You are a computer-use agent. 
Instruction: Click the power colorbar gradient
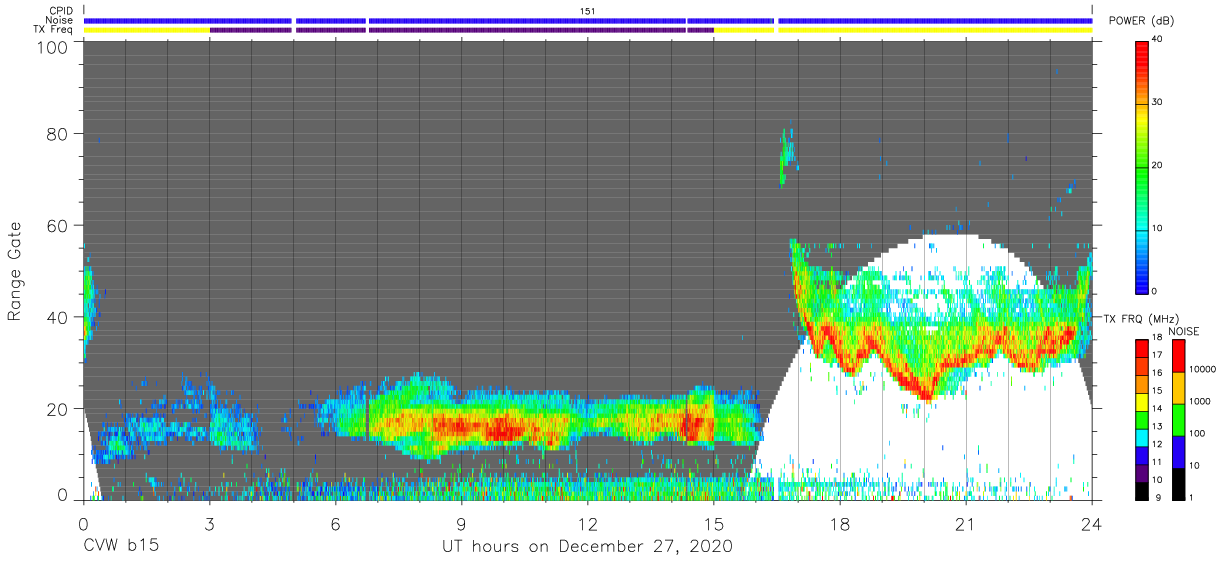(x=1142, y=166)
